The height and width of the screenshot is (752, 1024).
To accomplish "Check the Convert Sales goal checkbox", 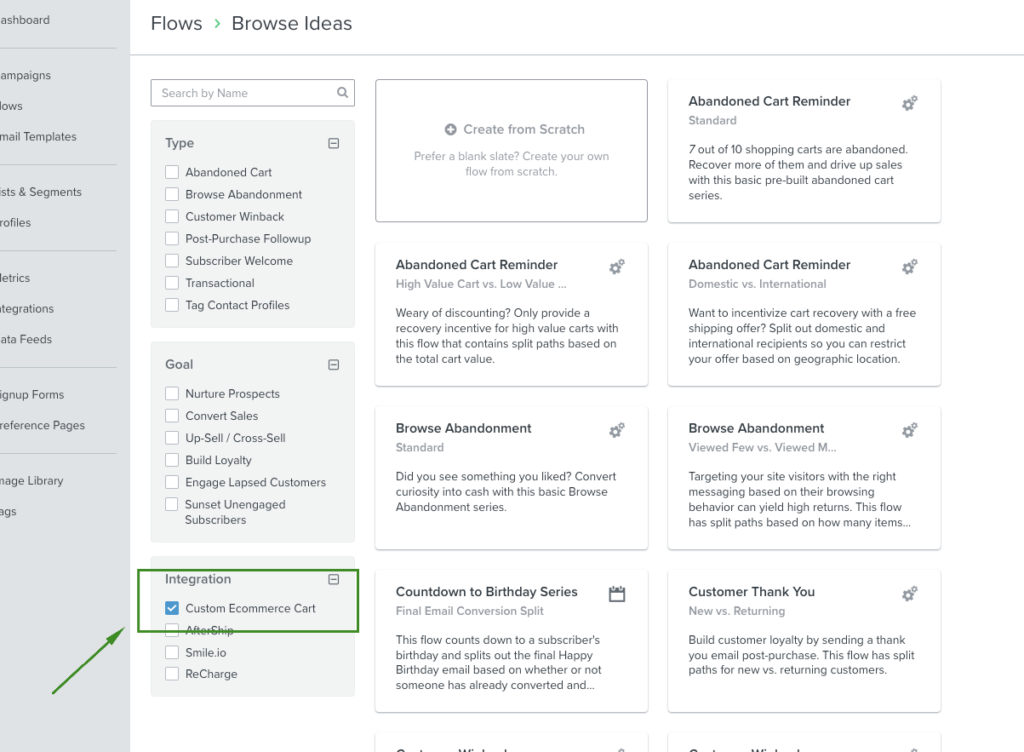I will coord(172,415).
